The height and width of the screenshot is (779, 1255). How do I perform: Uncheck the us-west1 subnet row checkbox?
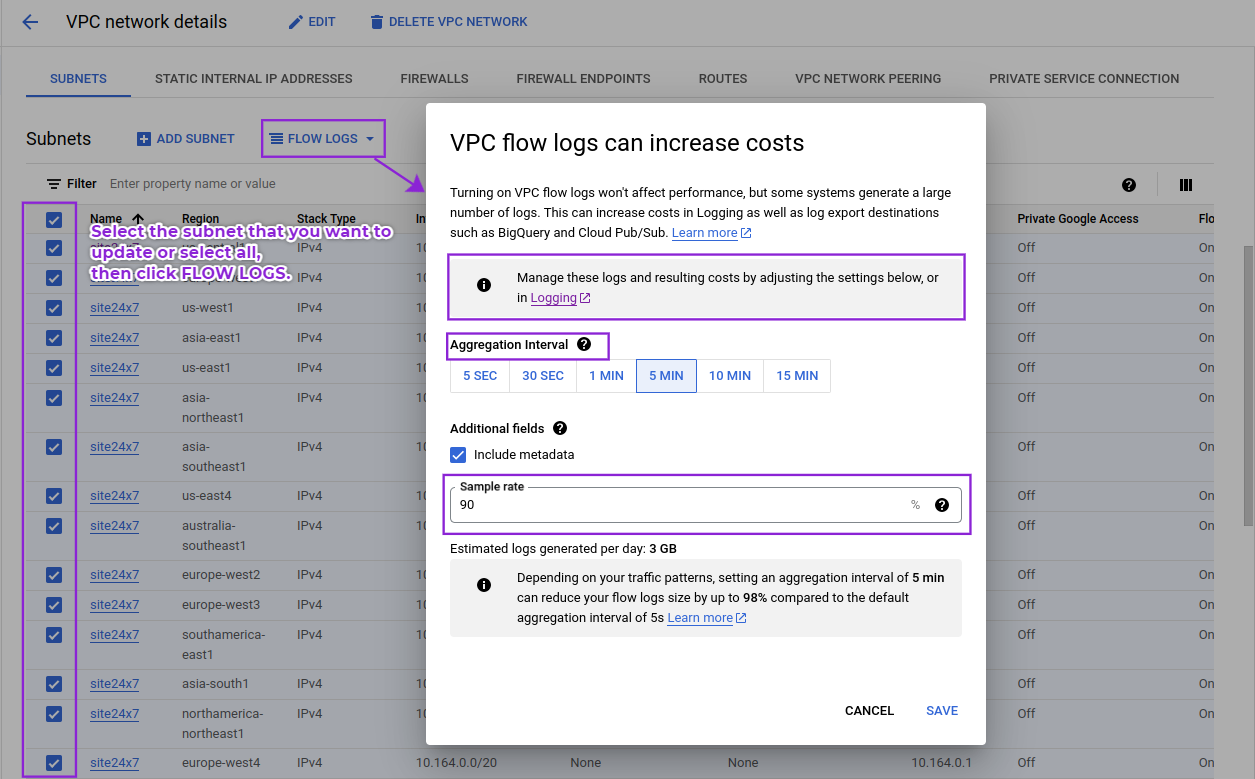point(53,307)
